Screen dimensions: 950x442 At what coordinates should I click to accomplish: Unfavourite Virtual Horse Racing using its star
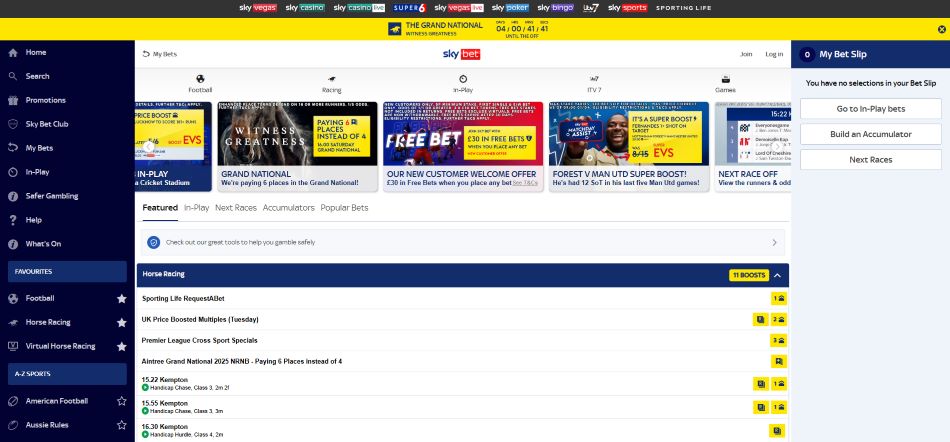coord(122,346)
